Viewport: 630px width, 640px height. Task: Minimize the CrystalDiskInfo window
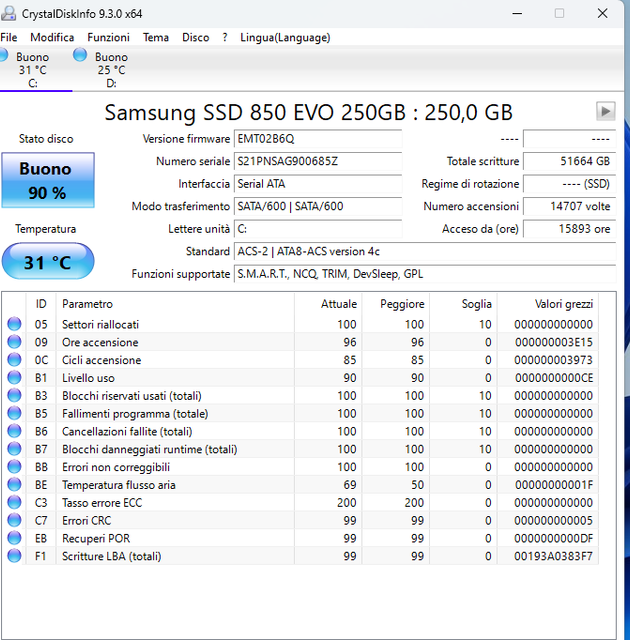[x=517, y=13]
